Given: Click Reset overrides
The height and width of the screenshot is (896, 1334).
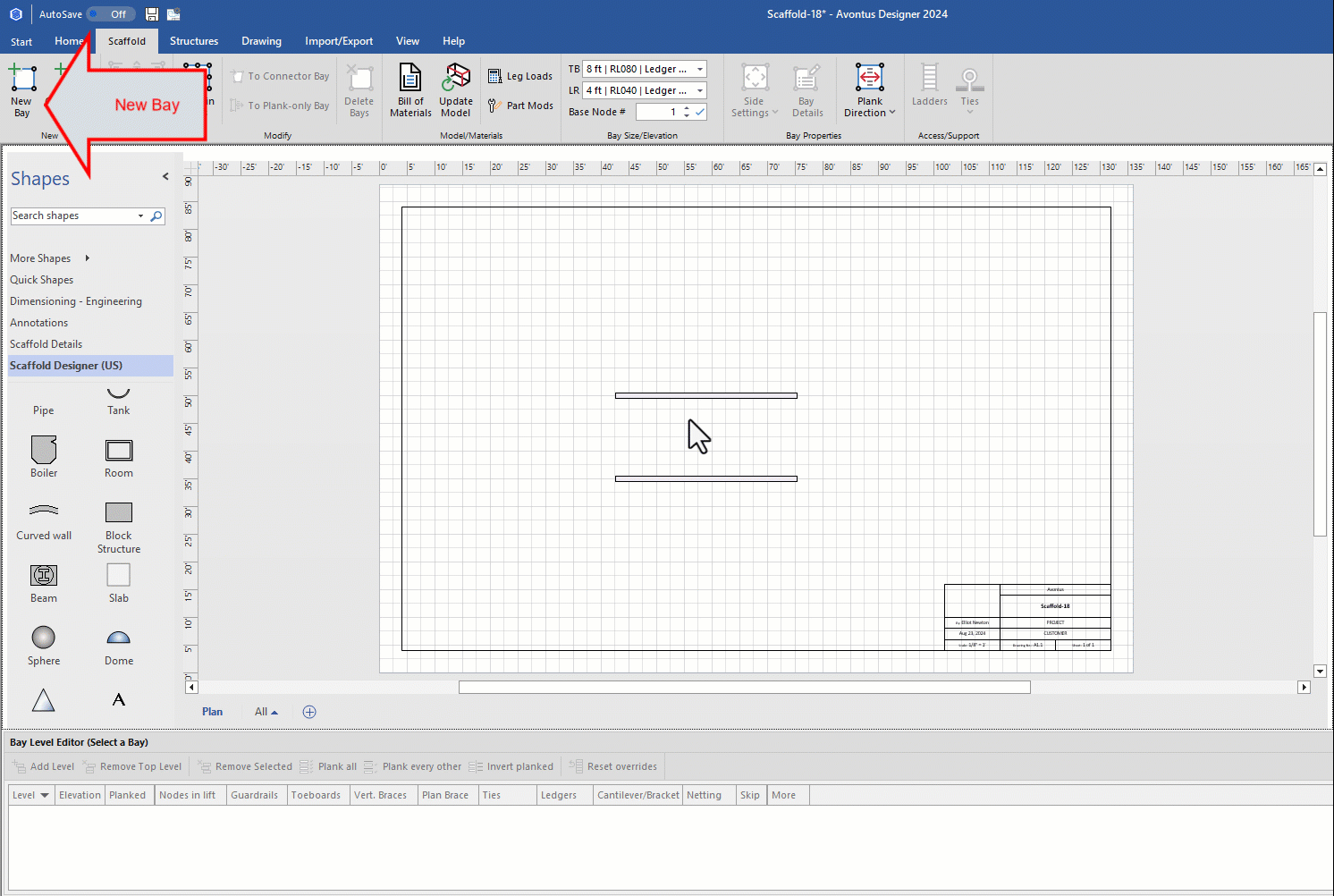Looking at the screenshot, I should (613, 766).
